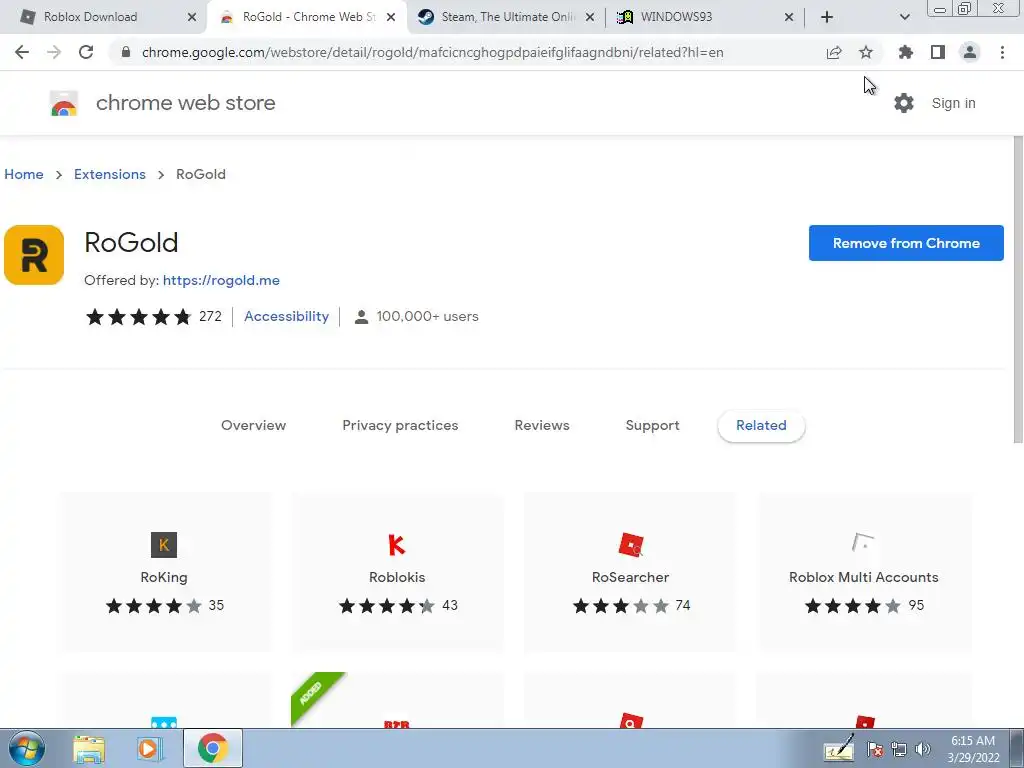Reload the page with the refresh icon
1024x768 pixels.
click(86, 52)
